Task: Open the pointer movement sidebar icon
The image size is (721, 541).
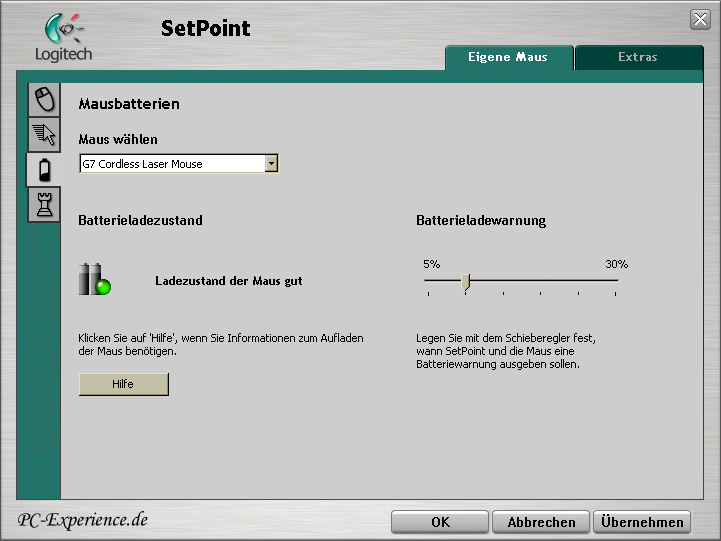Action: point(44,135)
